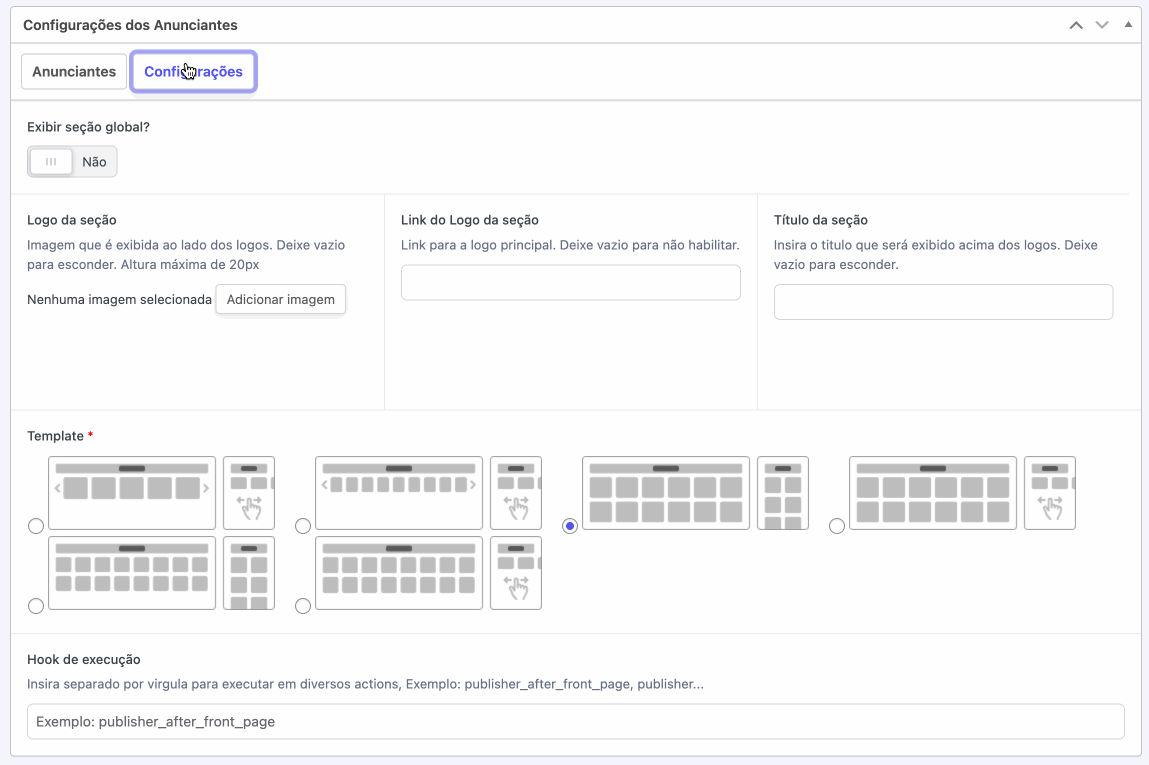The height and width of the screenshot is (765, 1149).
Task: Move the Configurações dos Anunciantes panel up
Action: point(1076,25)
